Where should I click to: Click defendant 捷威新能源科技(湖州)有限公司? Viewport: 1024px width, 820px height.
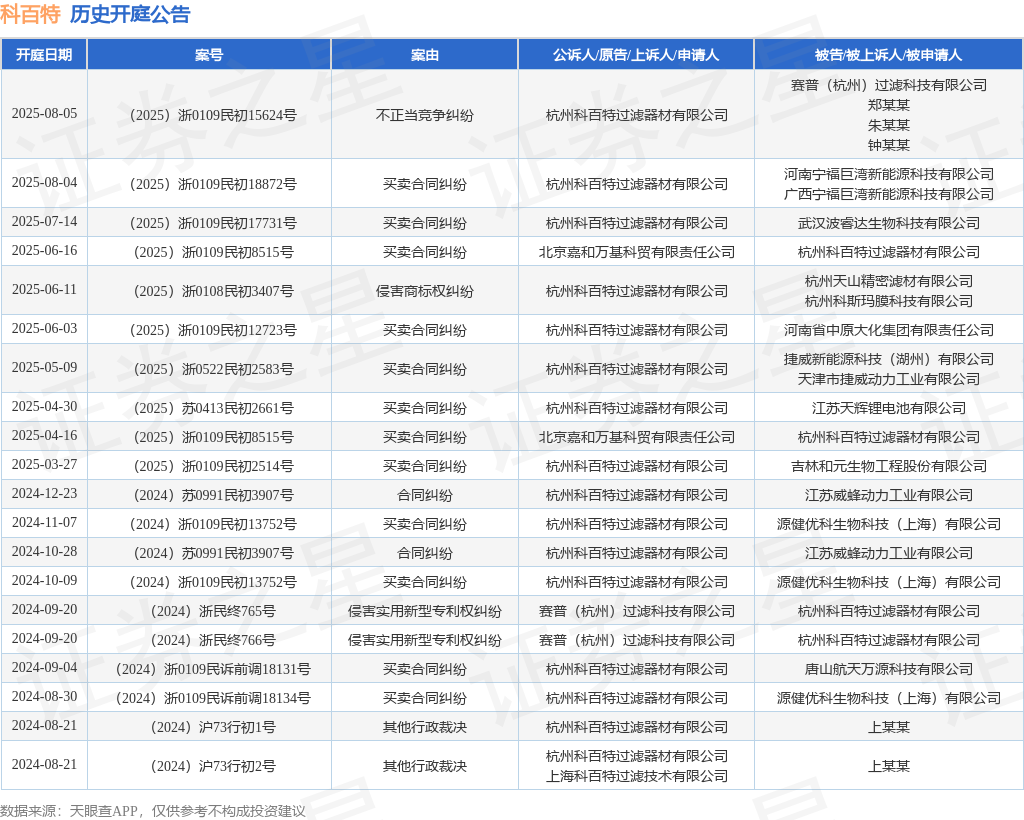889,359
